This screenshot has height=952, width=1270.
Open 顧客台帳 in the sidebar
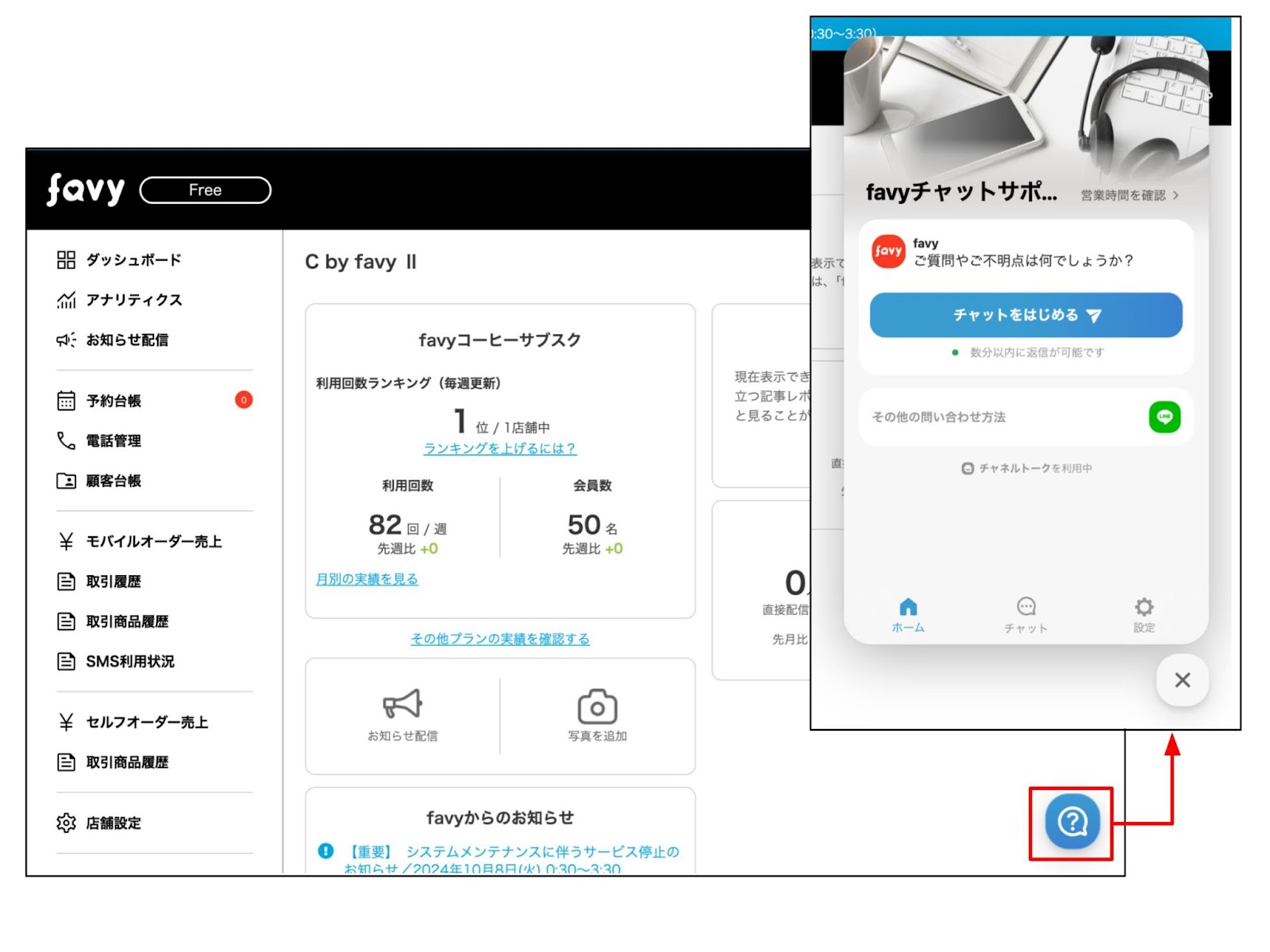(114, 481)
